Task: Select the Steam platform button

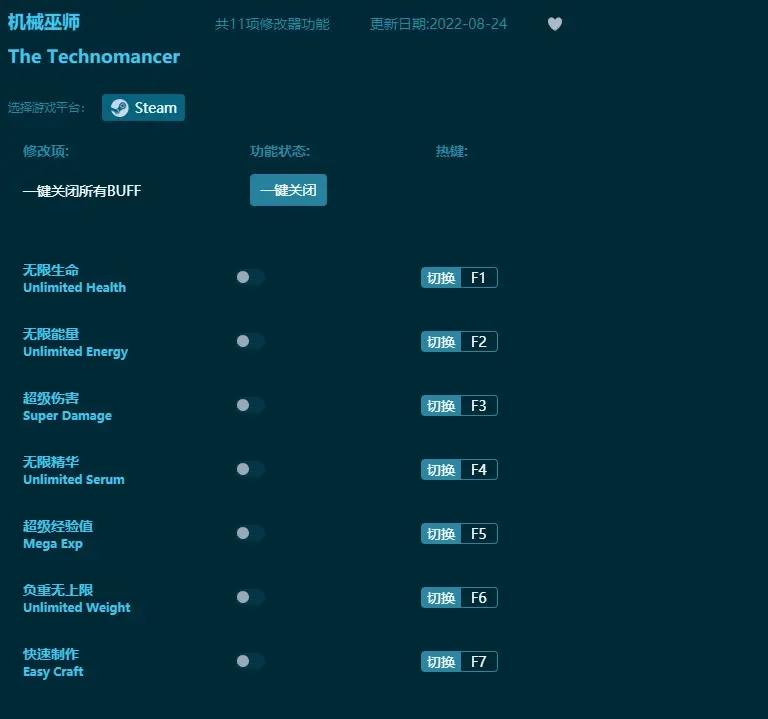Action: (144, 107)
